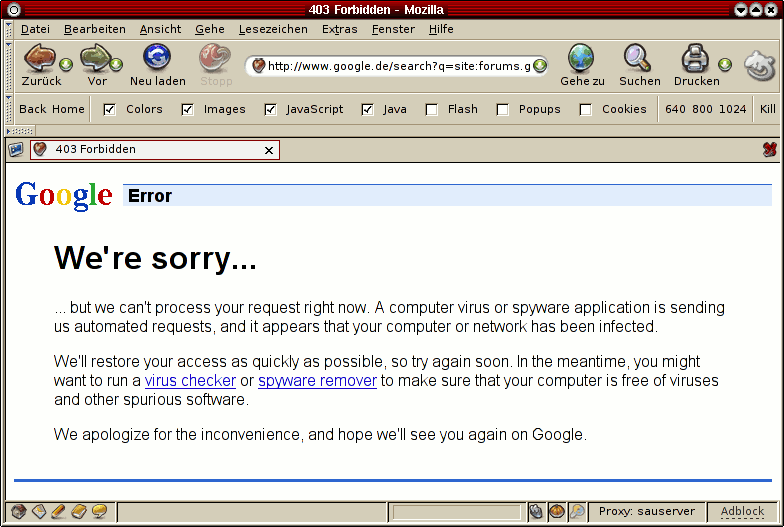Set window size to 640

click(x=675, y=109)
